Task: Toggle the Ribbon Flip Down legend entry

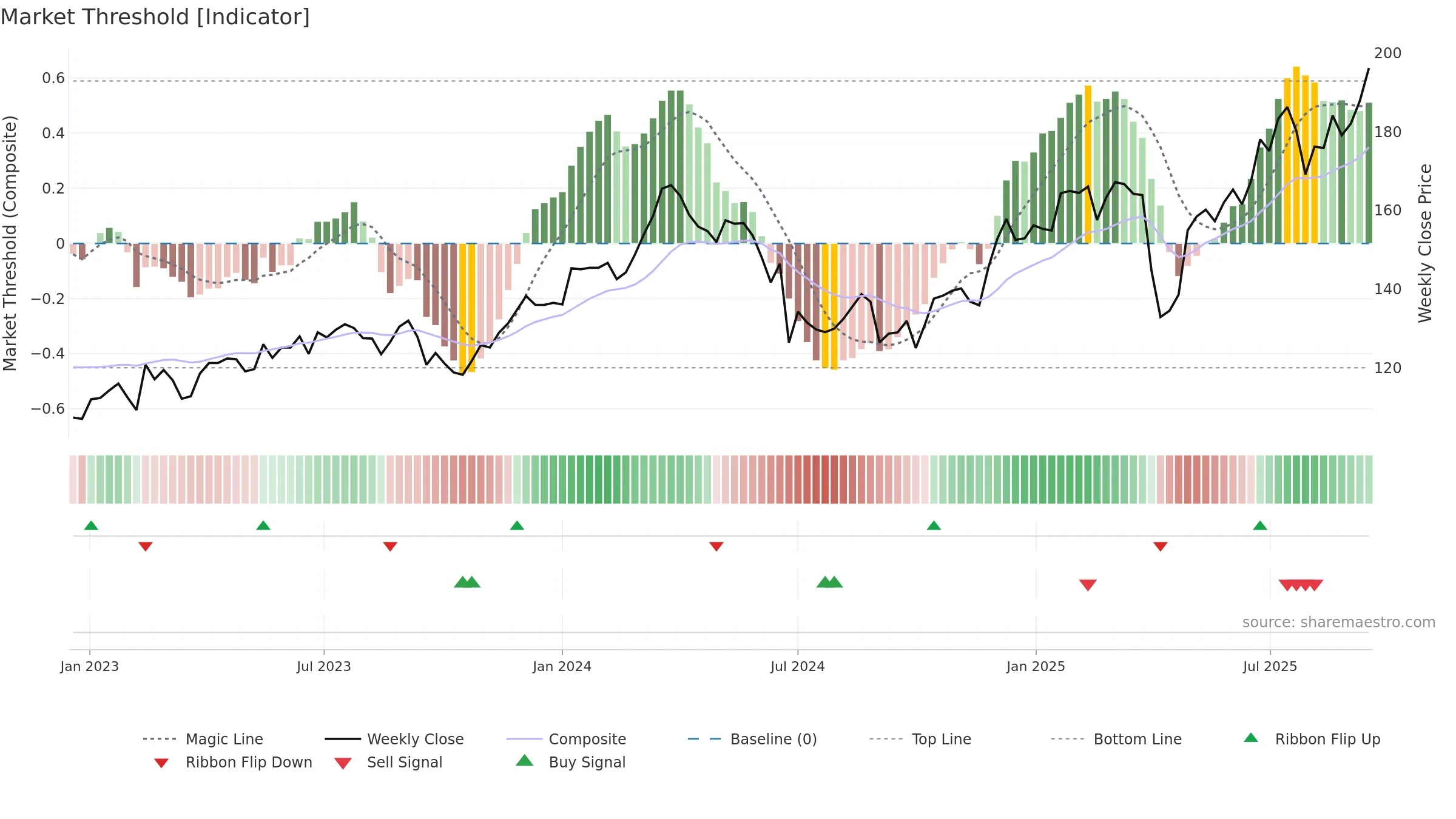Action: [232, 762]
